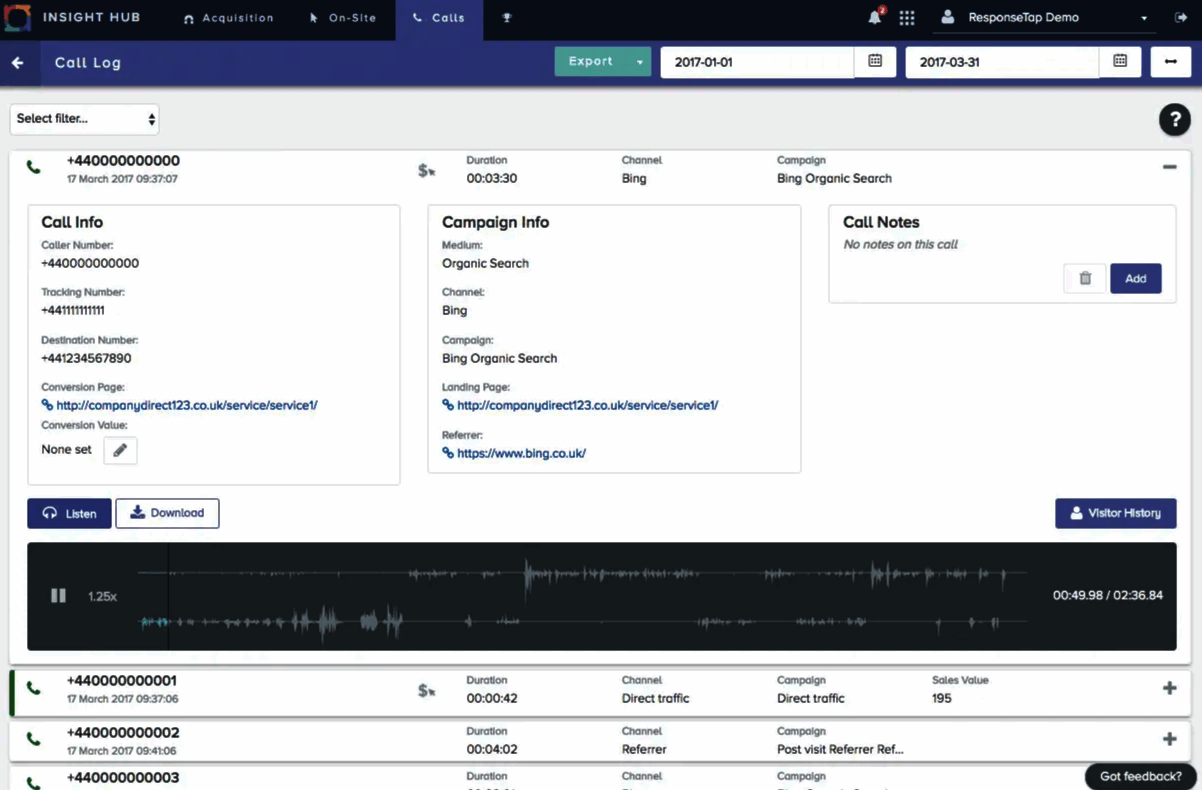Collapse details for call +440000000000
The width and height of the screenshot is (1202, 790).
click(1168, 165)
